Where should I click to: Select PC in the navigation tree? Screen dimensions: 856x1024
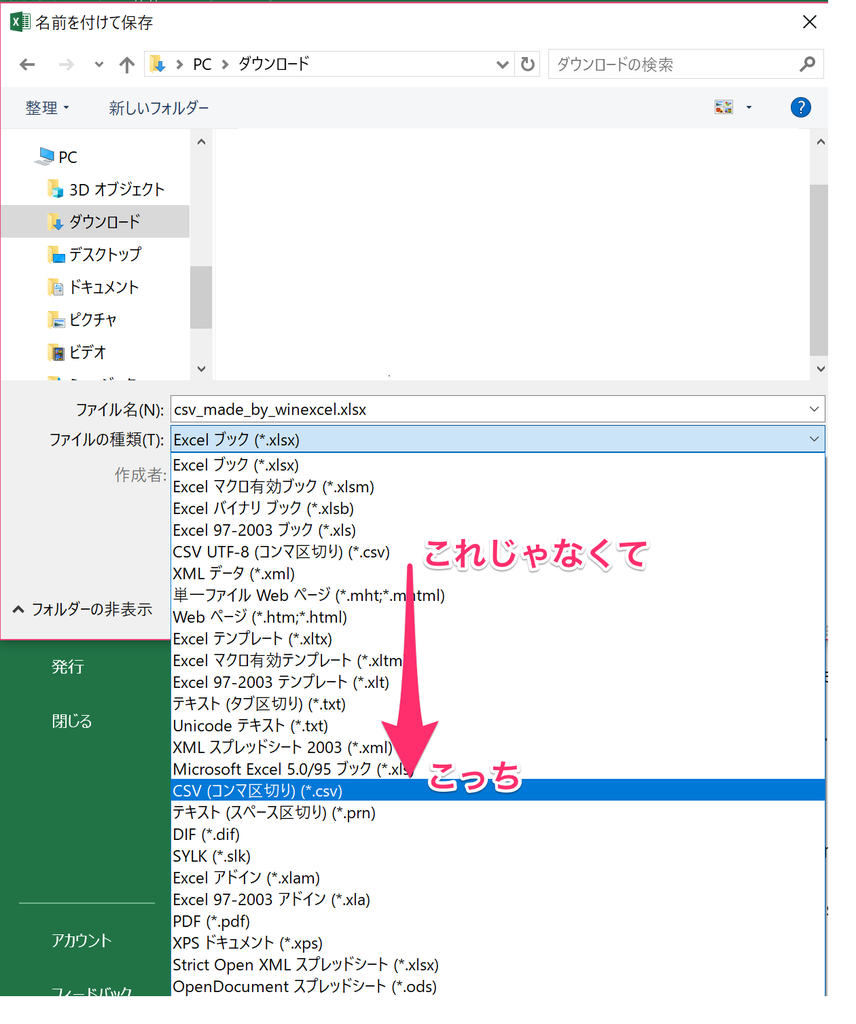click(67, 157)
